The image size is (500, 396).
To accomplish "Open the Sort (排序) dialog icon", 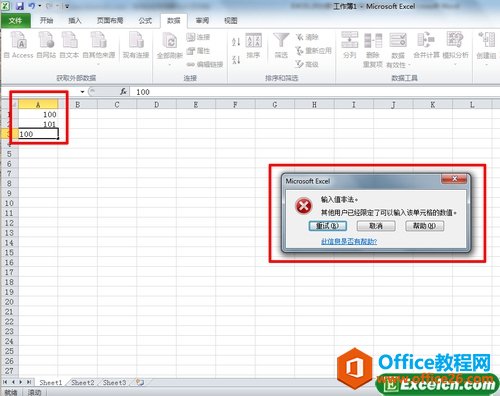I will pyautogui.click(x=253, y=46).
